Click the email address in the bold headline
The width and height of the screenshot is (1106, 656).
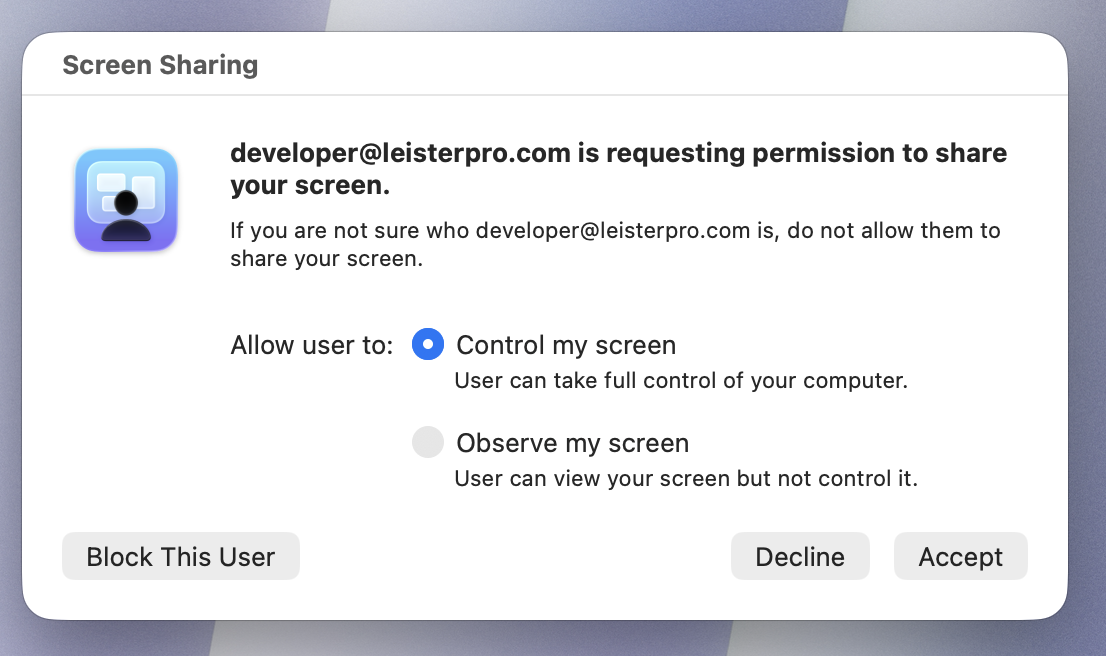tap(400, 153)
